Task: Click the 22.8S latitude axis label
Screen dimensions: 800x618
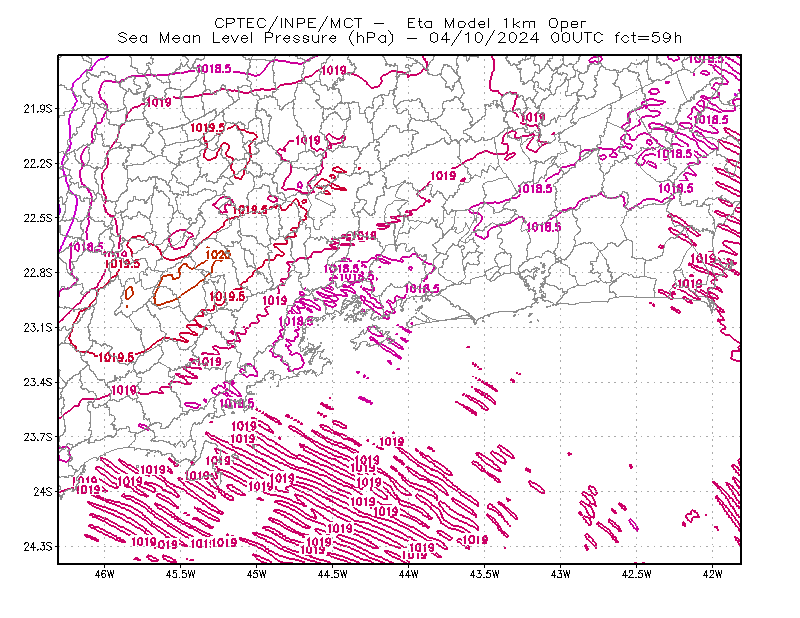Action: click(38, 273)
